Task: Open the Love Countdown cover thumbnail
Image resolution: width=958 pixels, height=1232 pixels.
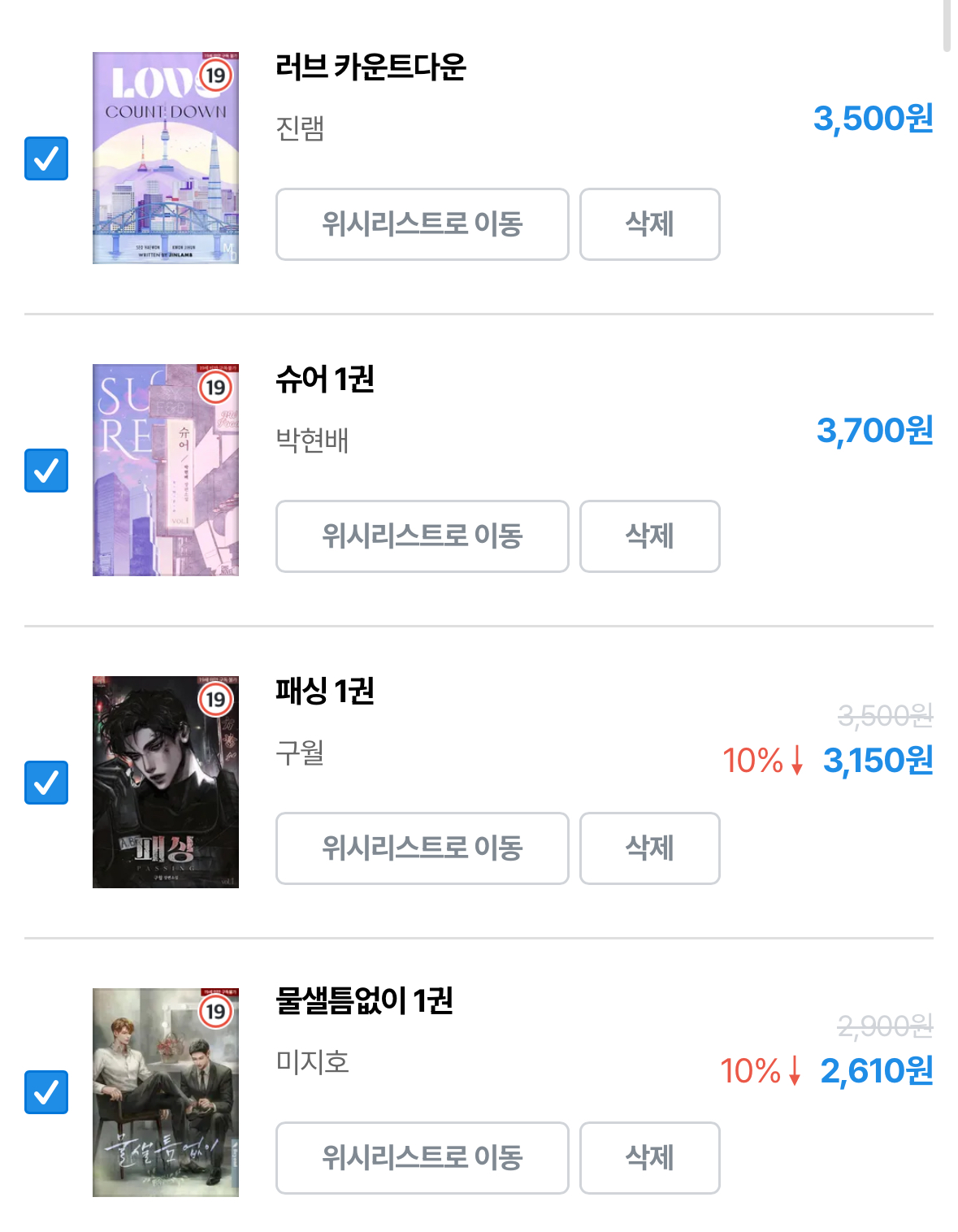Action: tap(165, 158)
